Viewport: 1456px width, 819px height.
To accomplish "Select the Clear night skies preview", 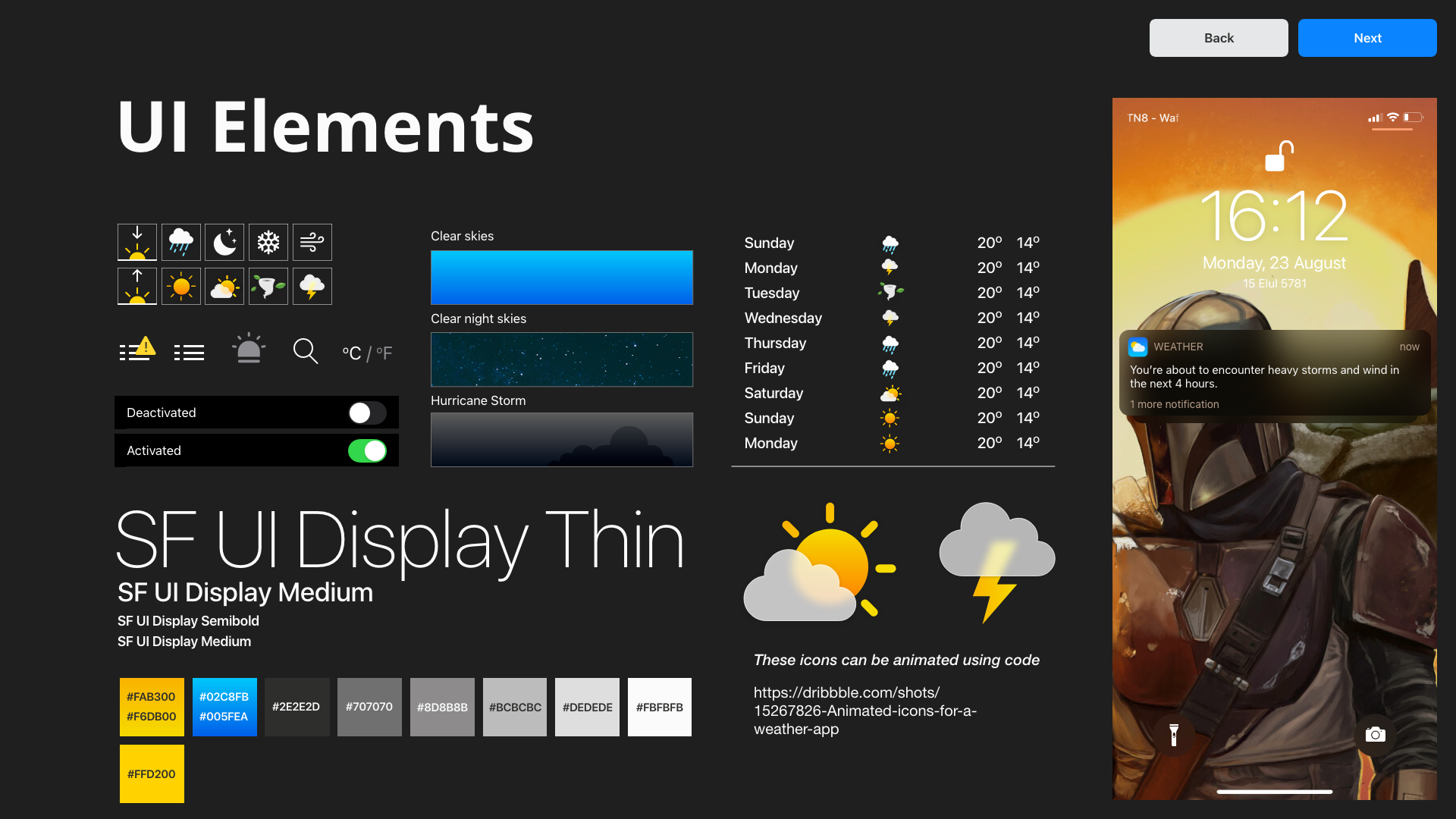I will point(561,359).
